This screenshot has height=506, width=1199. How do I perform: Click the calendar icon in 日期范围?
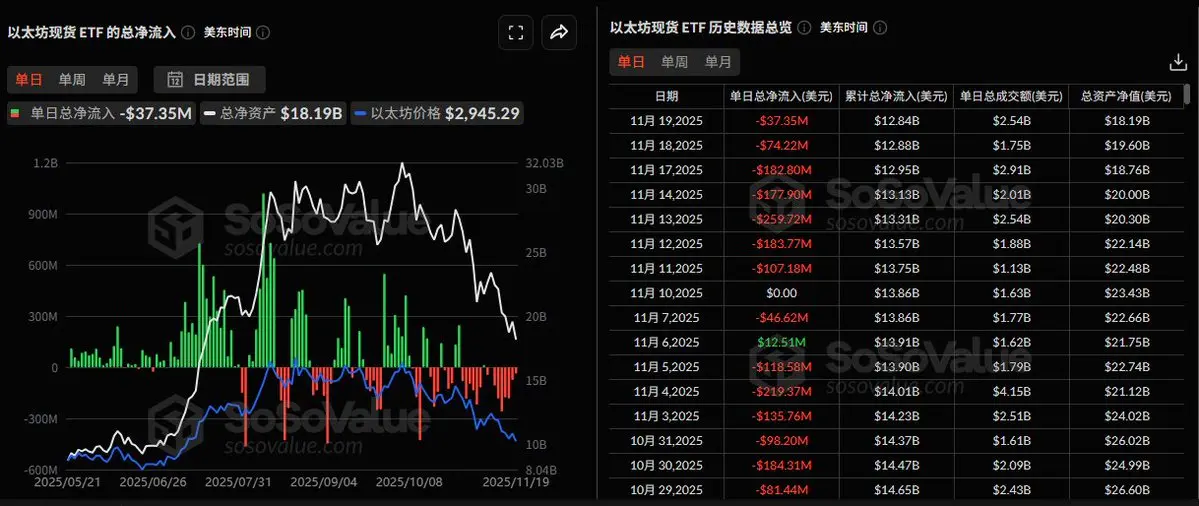[x=175, y=79]
